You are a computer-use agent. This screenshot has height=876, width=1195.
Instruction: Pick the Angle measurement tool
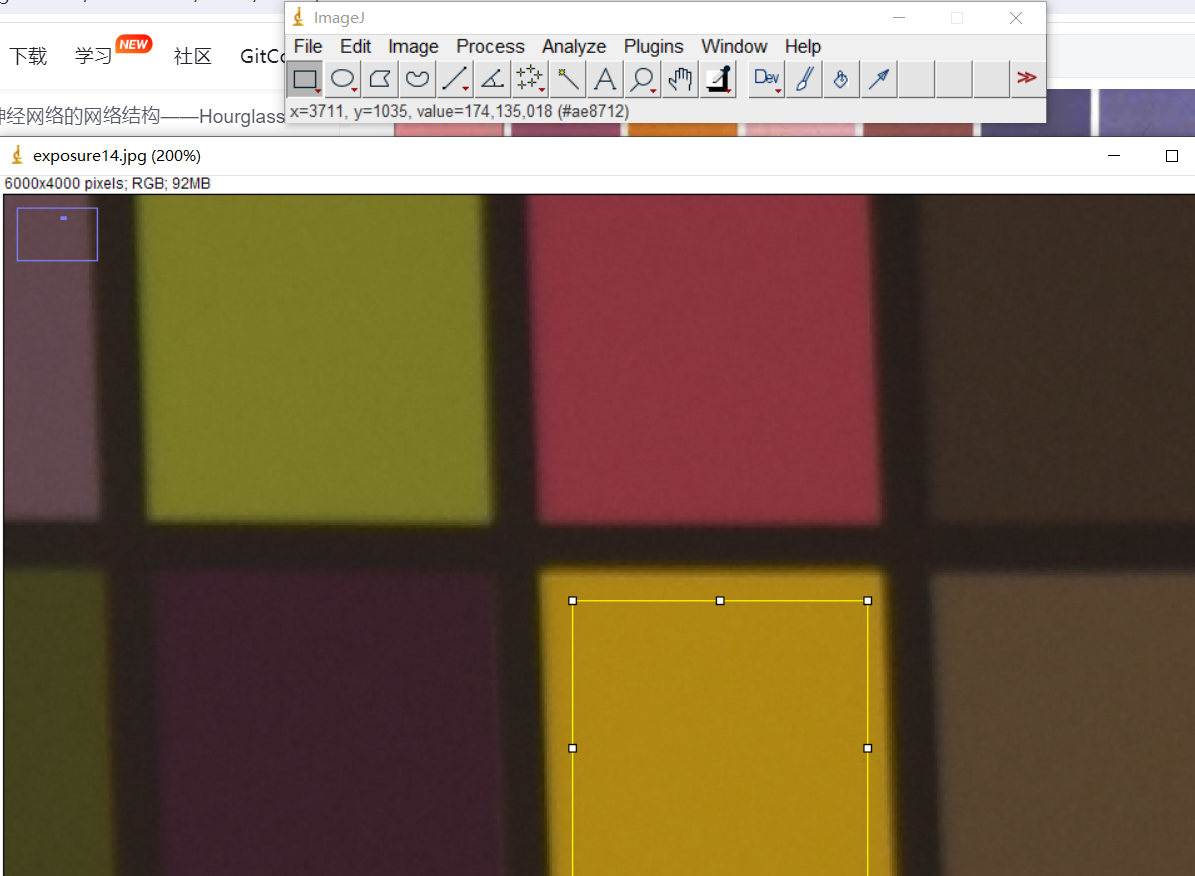tap(492, 79)
